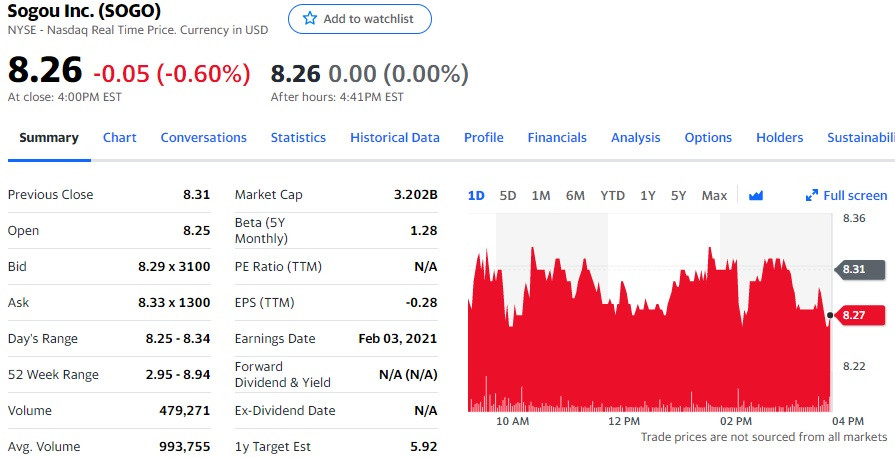895x458 pixels.
Task: Choose the 6M chart range
Action: 575,196
